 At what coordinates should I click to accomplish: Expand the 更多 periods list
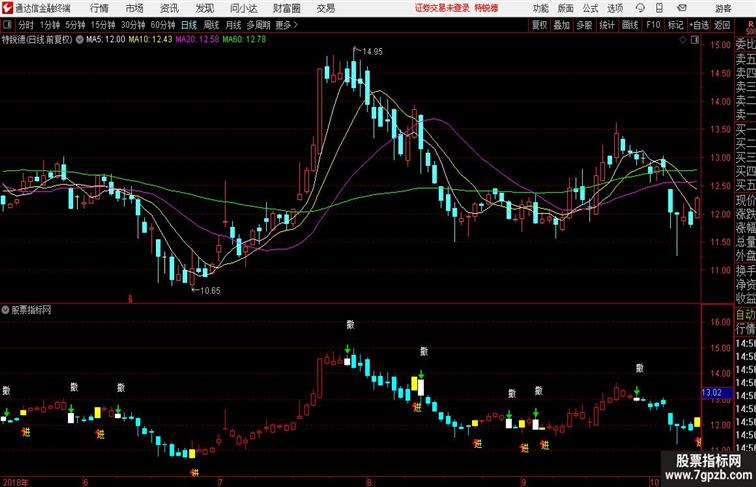[x=286, y=25]
